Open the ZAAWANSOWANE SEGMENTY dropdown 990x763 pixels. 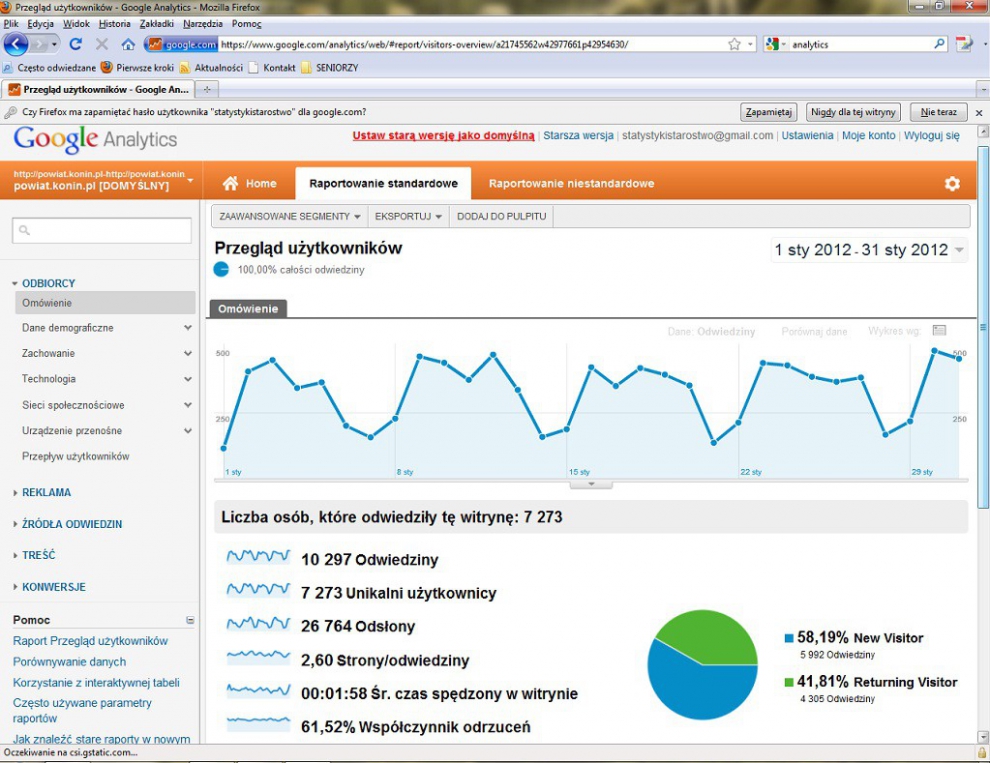(290, 216)
